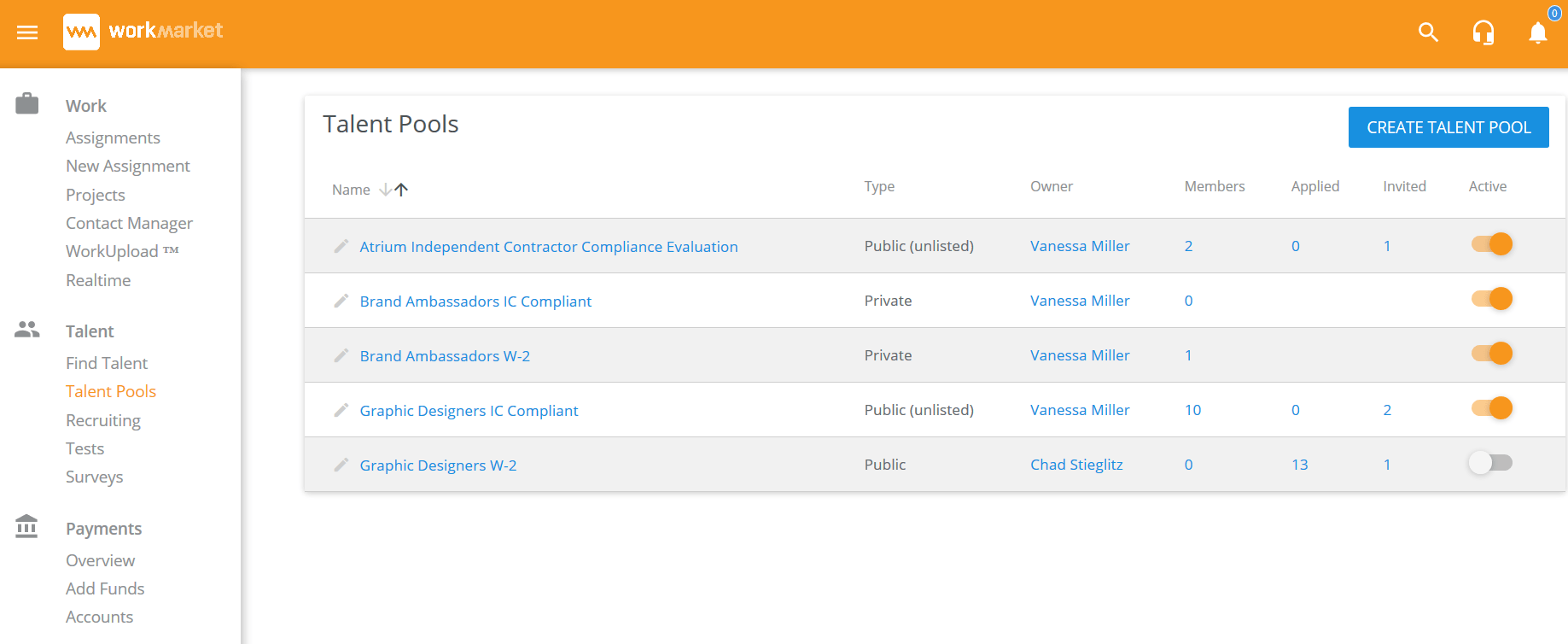Open Assignments in the Work menu
The width and height of the screenshot is (1568, 644).
pyautogui.click(x=113, y=138)
